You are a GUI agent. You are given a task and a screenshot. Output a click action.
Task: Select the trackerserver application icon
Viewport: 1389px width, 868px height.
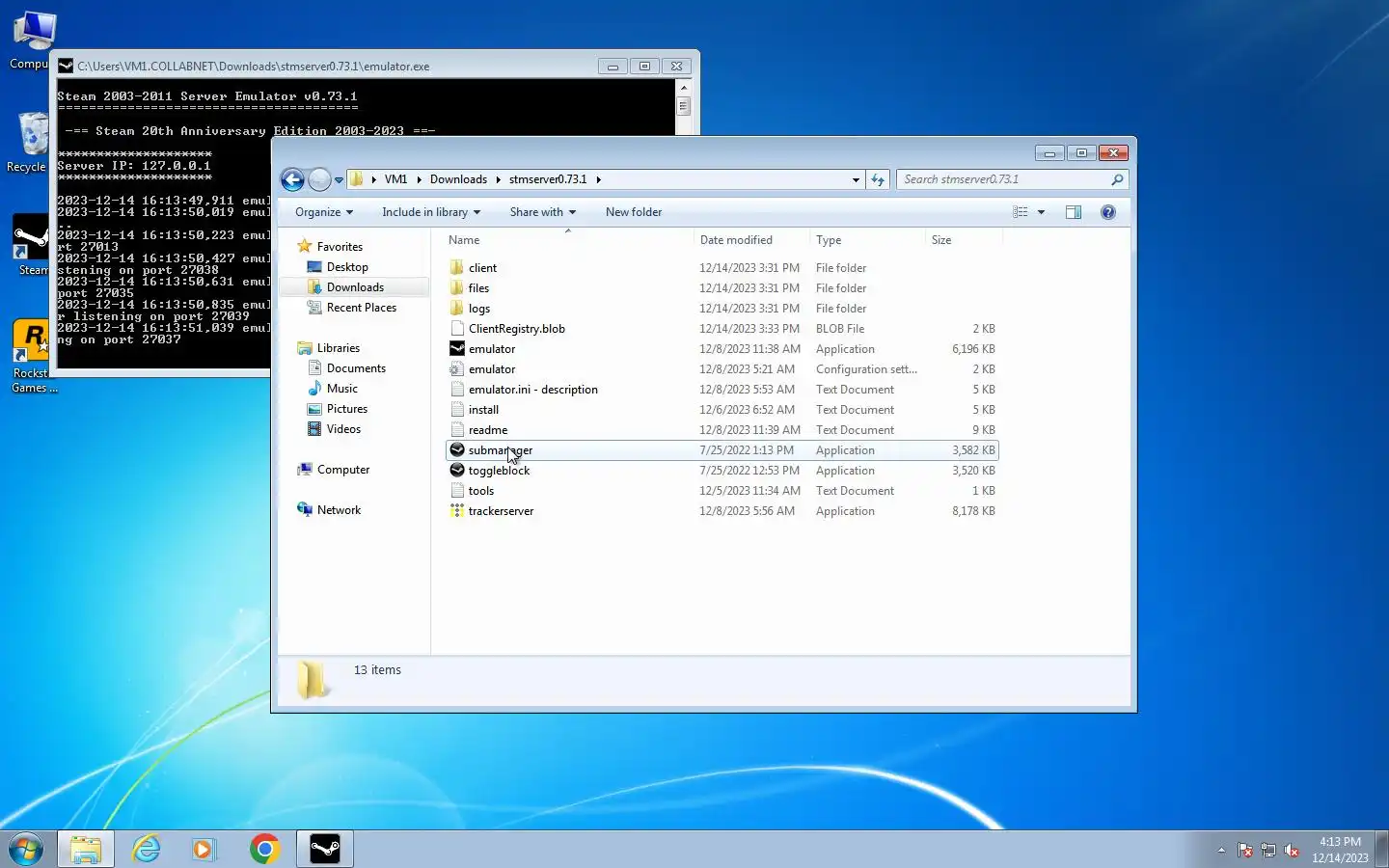tap(457, 511)
